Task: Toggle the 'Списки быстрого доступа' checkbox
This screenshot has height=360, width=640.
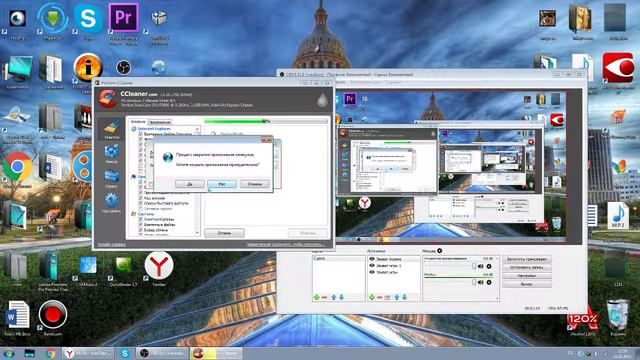Action: [x=140, y=203]
